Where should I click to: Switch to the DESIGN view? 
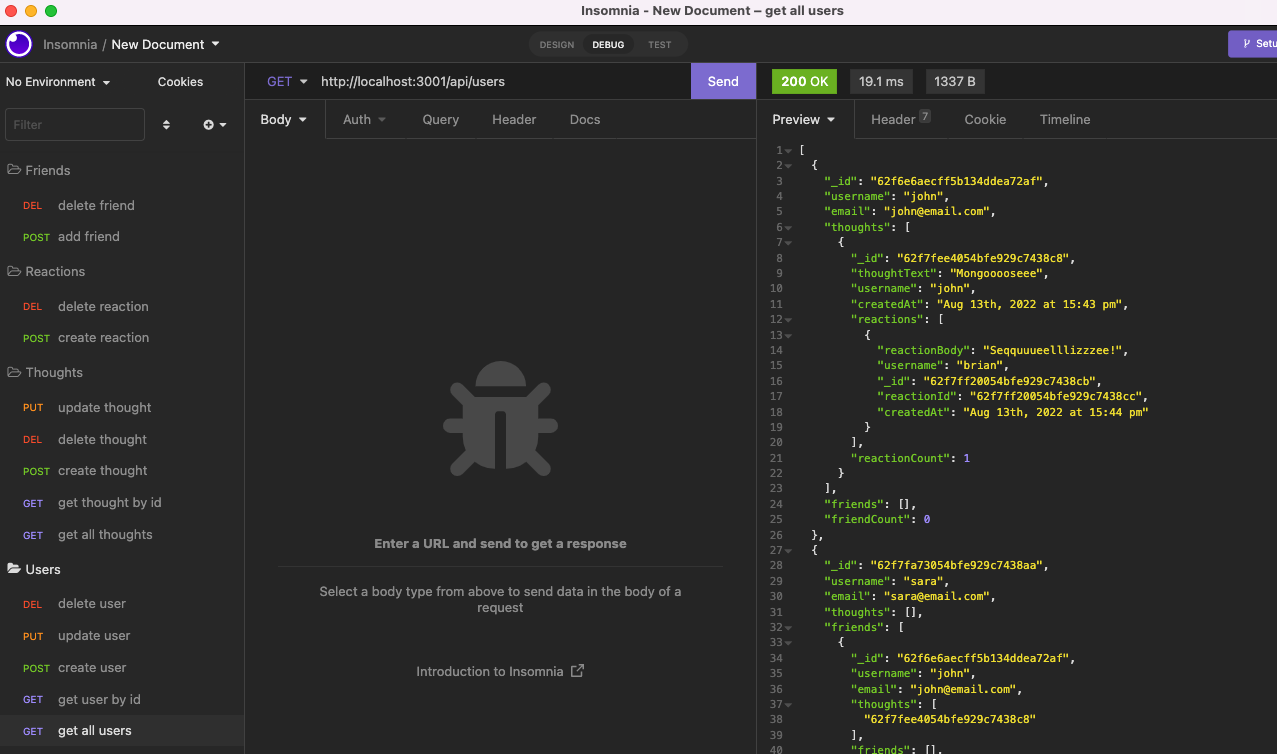(557, 44)
